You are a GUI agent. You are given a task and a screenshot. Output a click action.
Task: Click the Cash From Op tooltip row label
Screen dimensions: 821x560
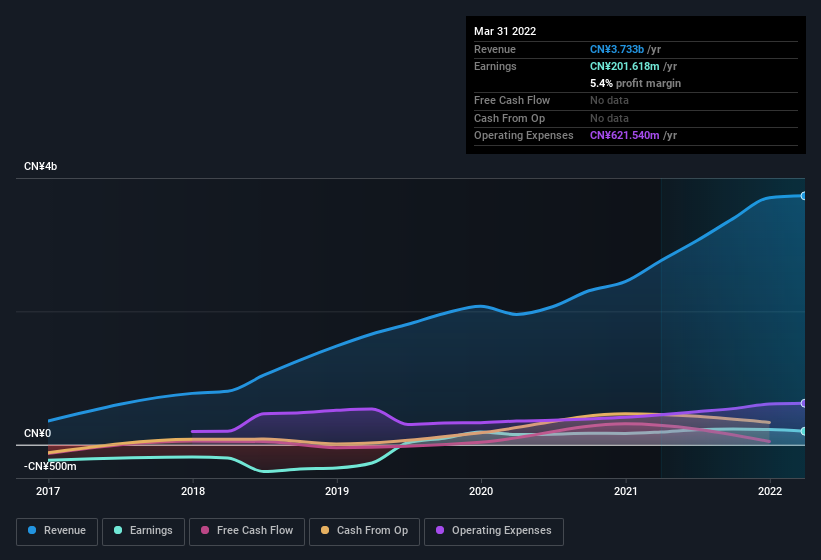click(509, 118)
